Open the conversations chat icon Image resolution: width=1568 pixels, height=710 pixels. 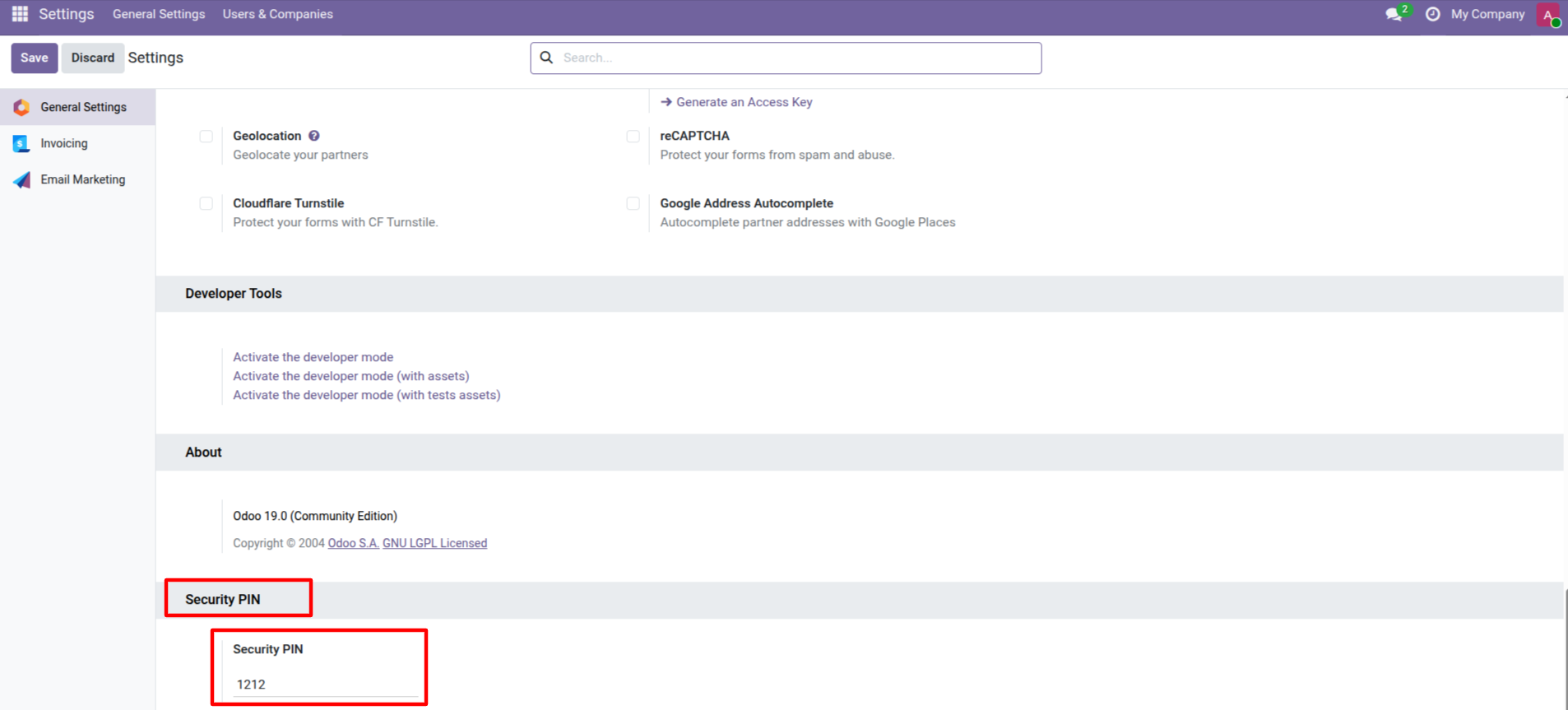pyautogui.click(x=1394, y=14)
